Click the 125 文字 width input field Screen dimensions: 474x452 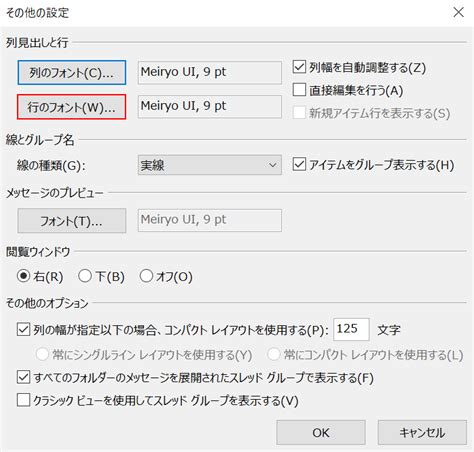pos(351,329)
